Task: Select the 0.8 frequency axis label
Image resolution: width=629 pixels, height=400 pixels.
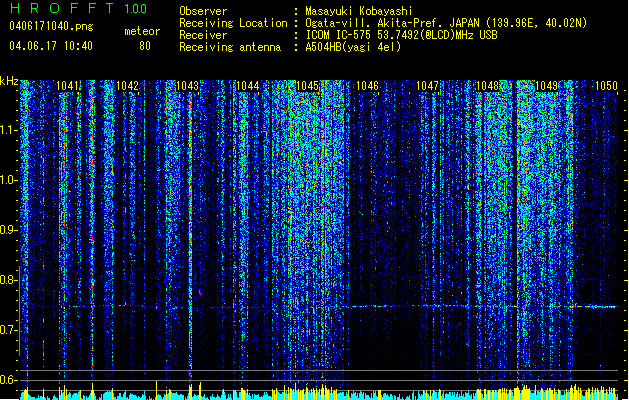Action: 8,280
